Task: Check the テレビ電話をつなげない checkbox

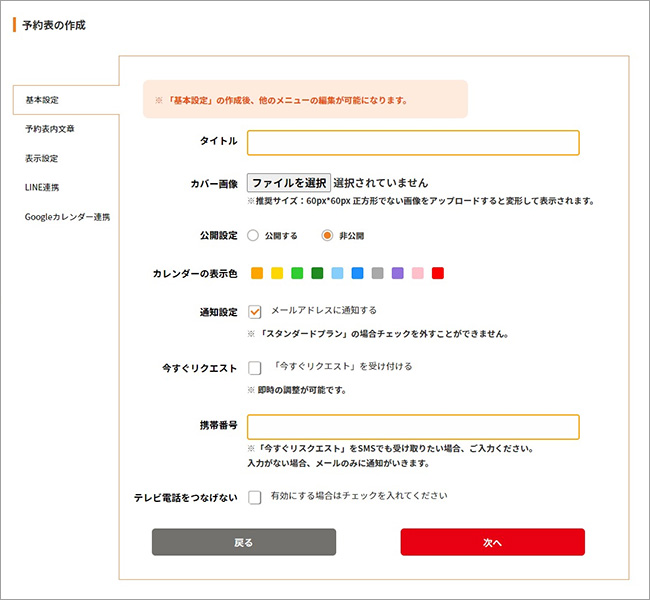Action: tap(254, 496)
